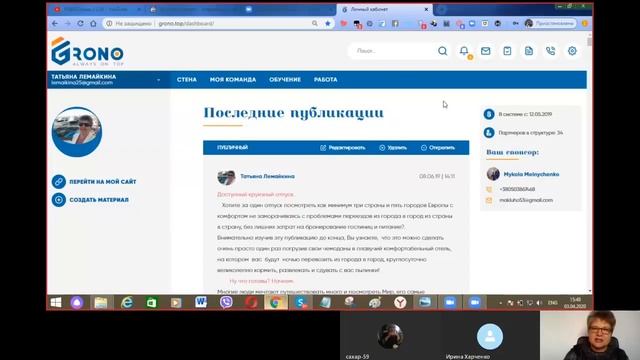640x360 pixels.
Task: Click the 'Партнеров в структуре' icon
Action: pos(489,133)
